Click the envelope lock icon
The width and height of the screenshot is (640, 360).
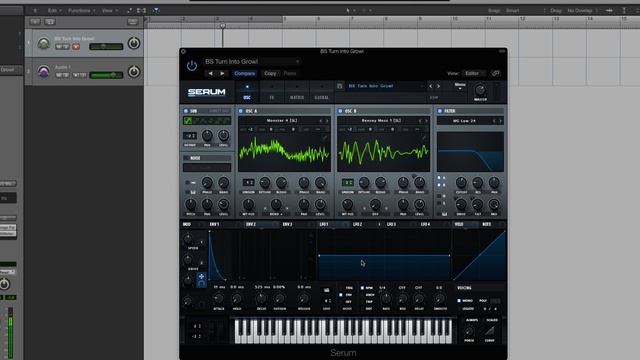(201, 283)
